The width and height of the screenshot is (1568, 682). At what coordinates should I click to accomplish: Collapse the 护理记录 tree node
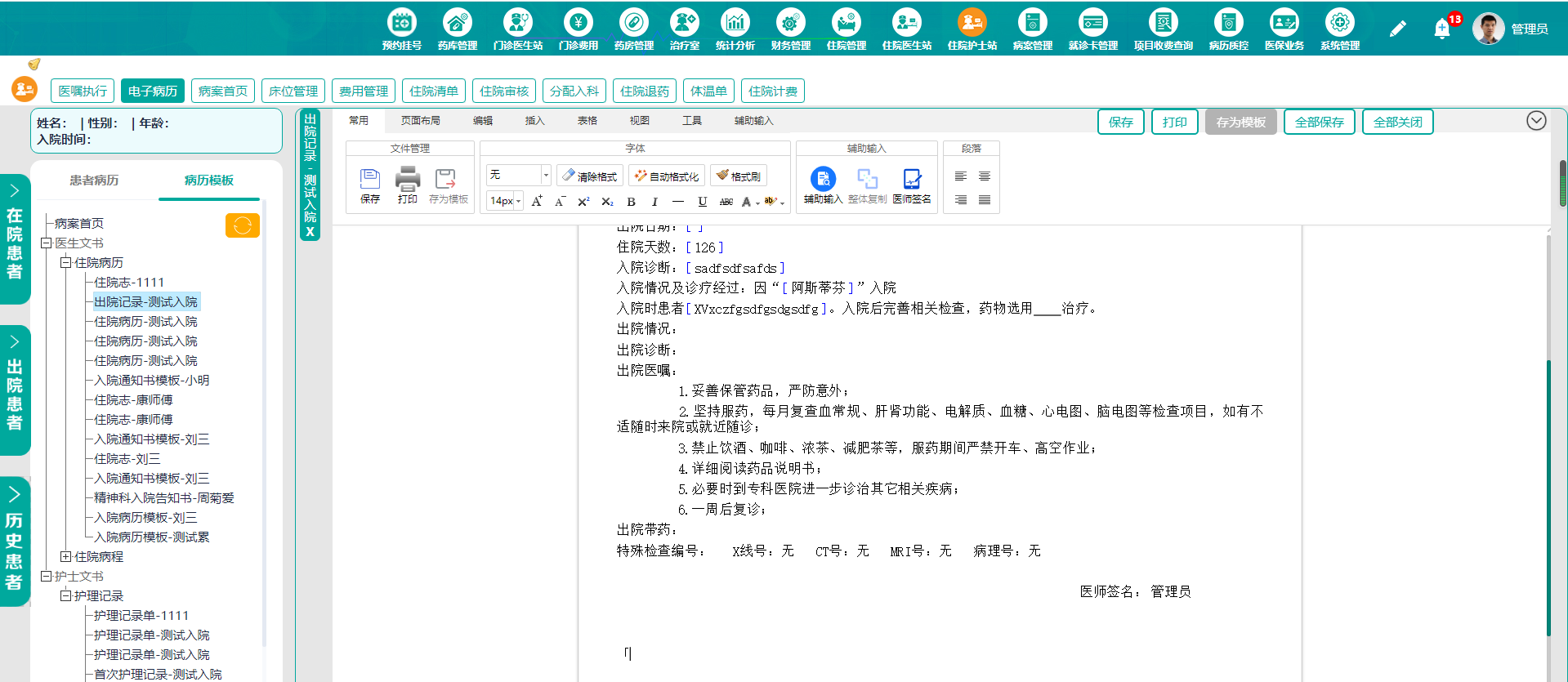tap(66, 596)
